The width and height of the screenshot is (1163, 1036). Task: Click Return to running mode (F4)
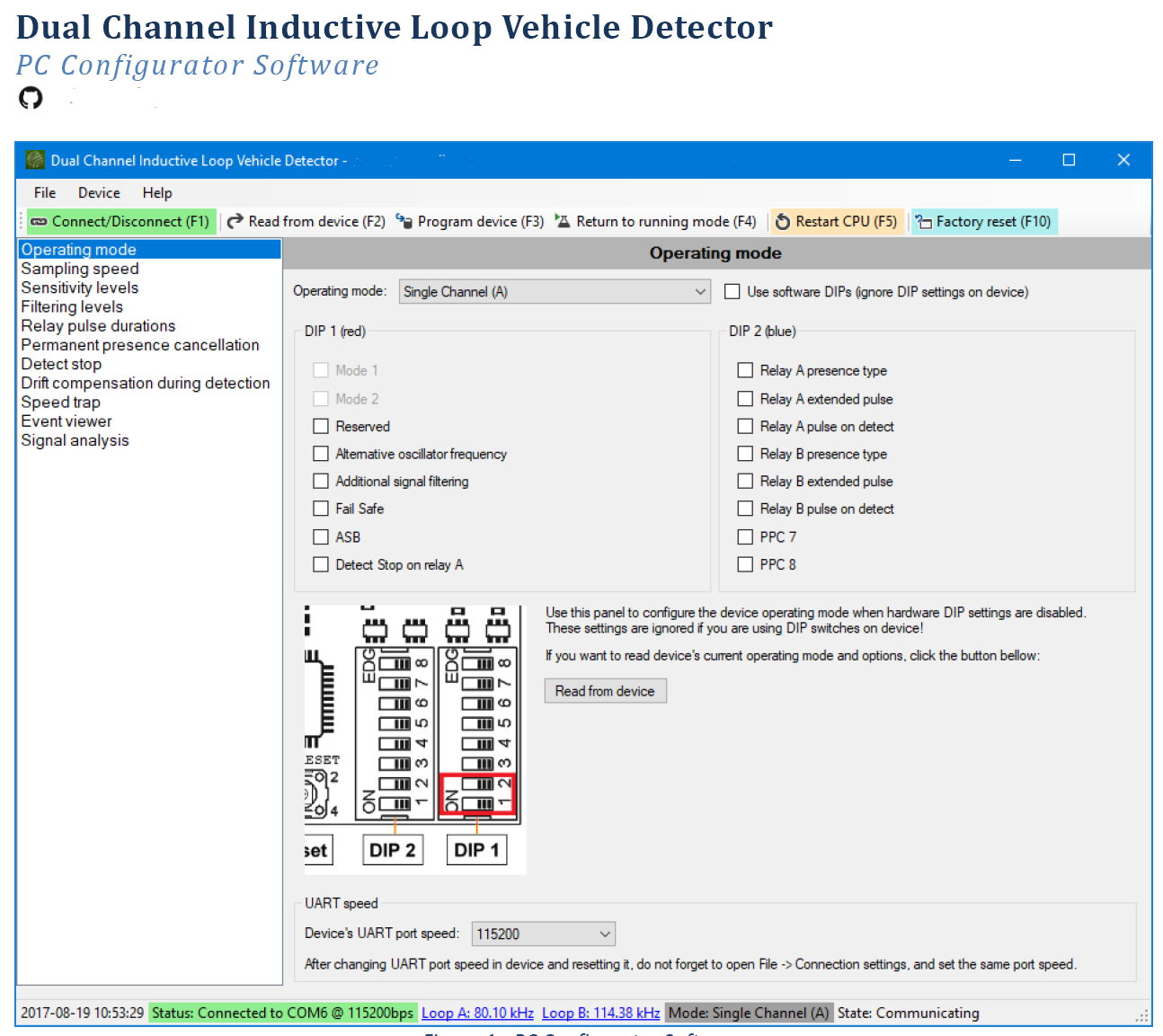point(656,221)
